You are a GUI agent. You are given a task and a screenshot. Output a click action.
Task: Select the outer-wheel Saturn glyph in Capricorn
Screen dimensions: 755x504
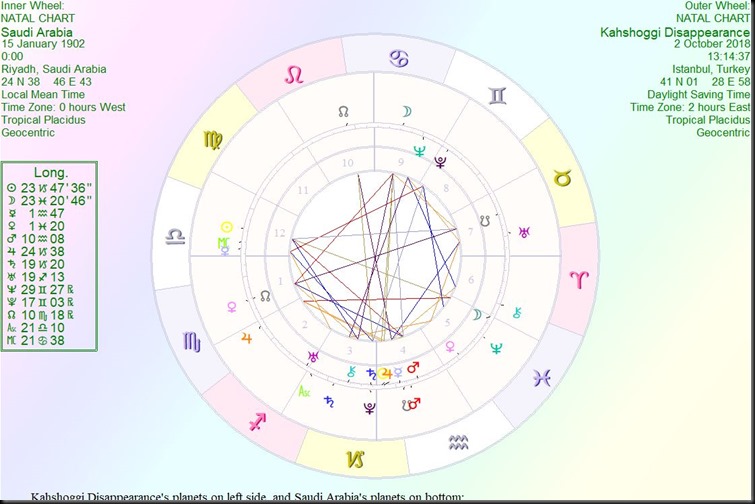click(329, 401)
